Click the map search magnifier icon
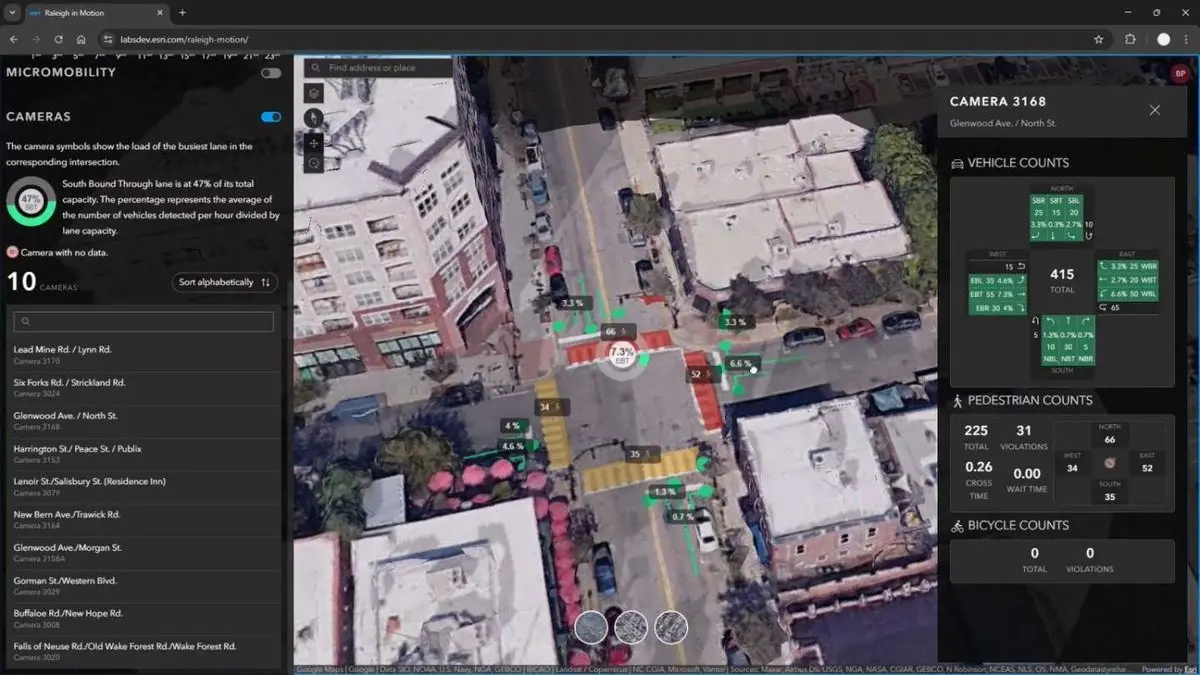Screen dimensions: 1200x675 pos(315,68)
